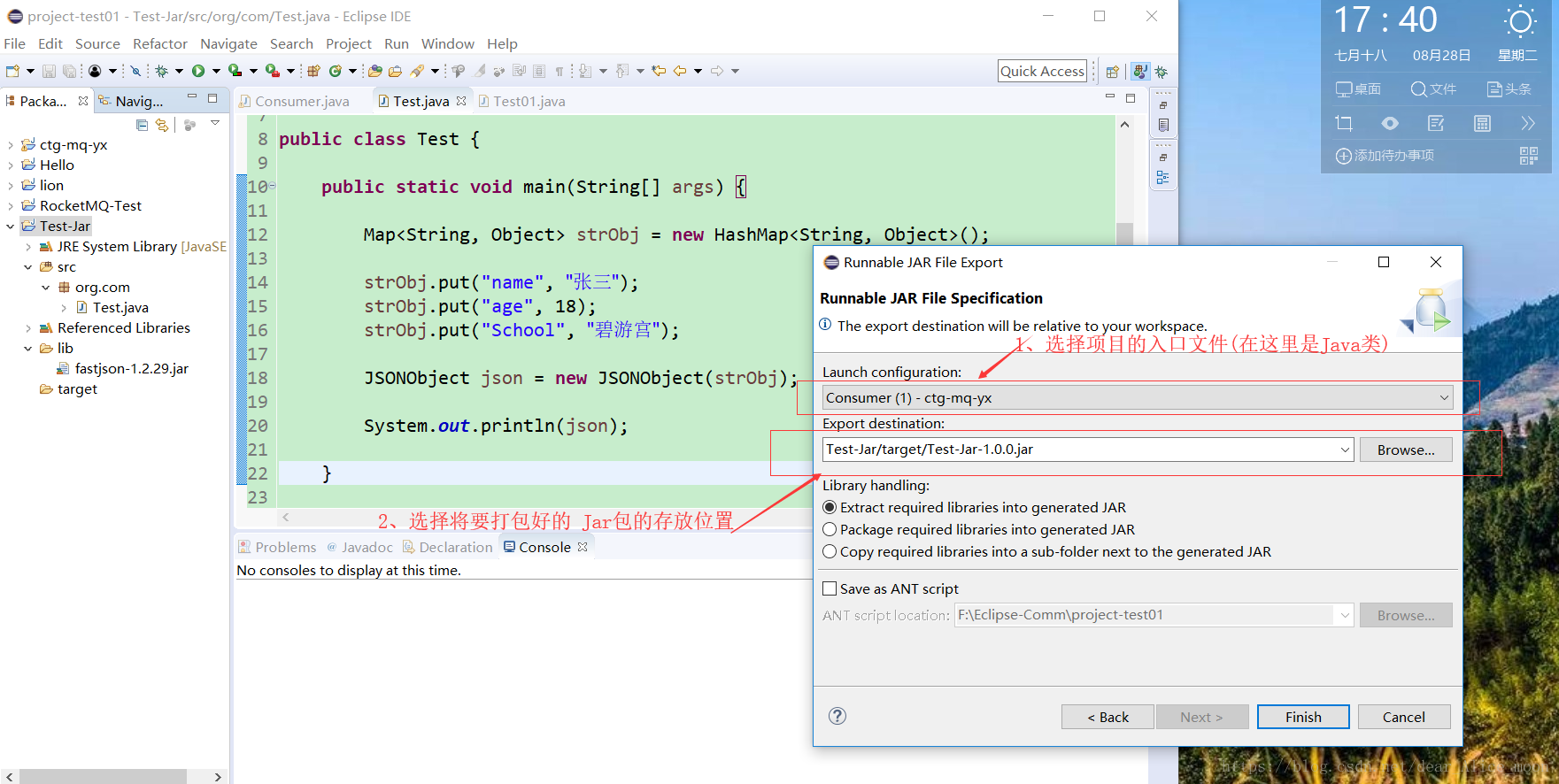
Task: Open the Refactor menu
Action: [x=160, y=43]
